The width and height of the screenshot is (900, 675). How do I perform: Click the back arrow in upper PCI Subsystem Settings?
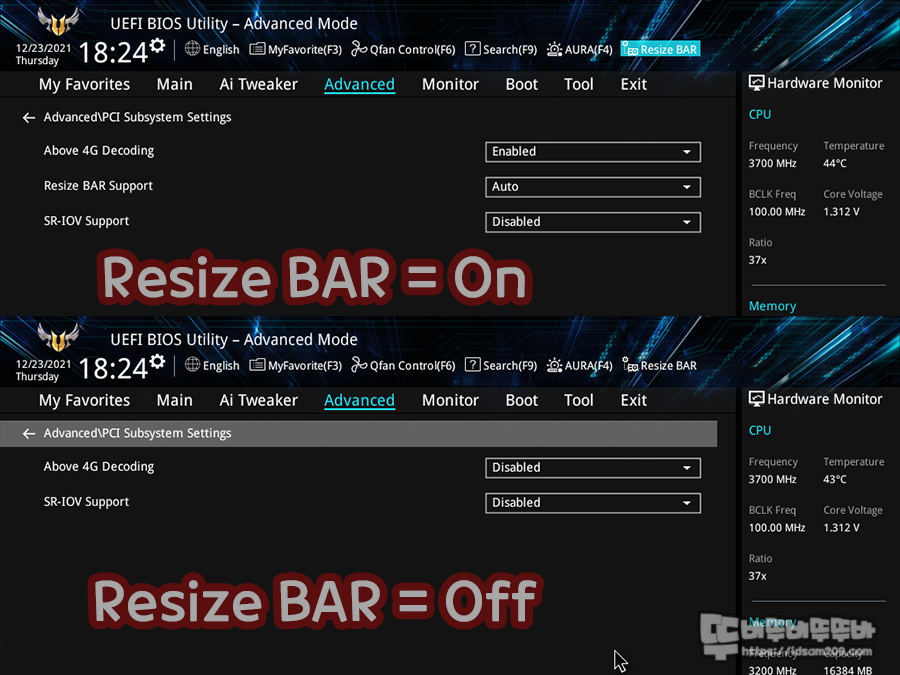pyautogui.click(x=29, y=118)
